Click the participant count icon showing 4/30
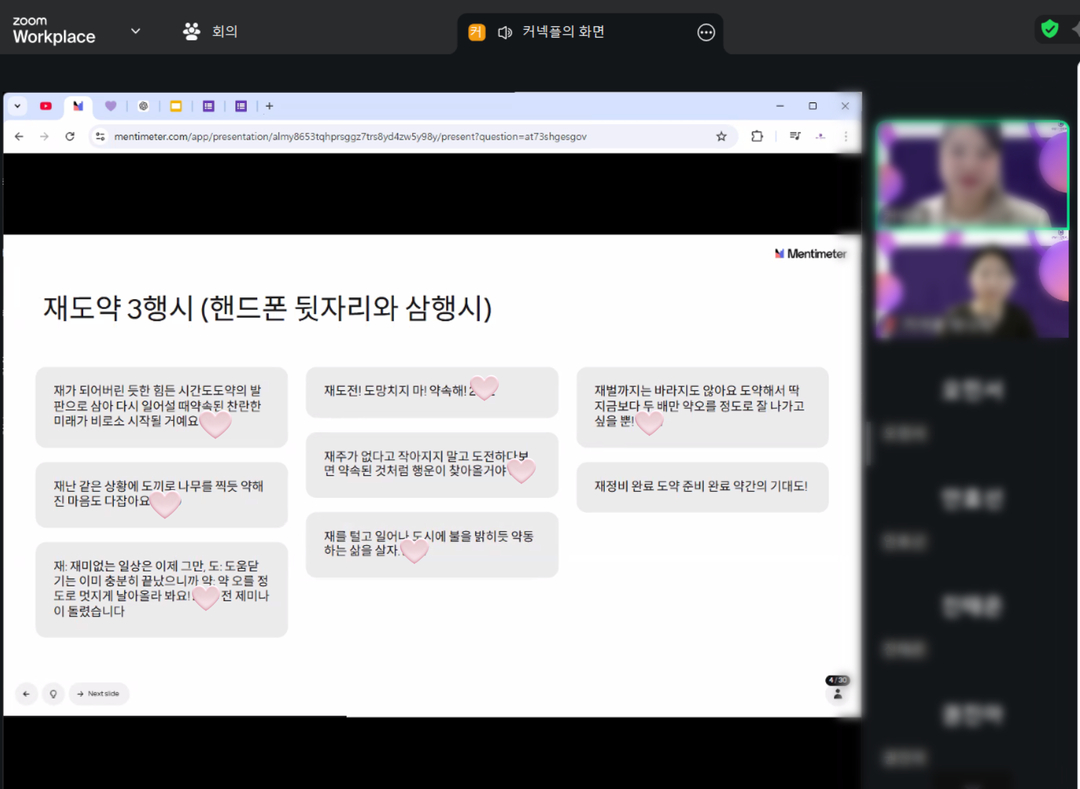This screenshot has width=1080, height=789. (837, 688)
